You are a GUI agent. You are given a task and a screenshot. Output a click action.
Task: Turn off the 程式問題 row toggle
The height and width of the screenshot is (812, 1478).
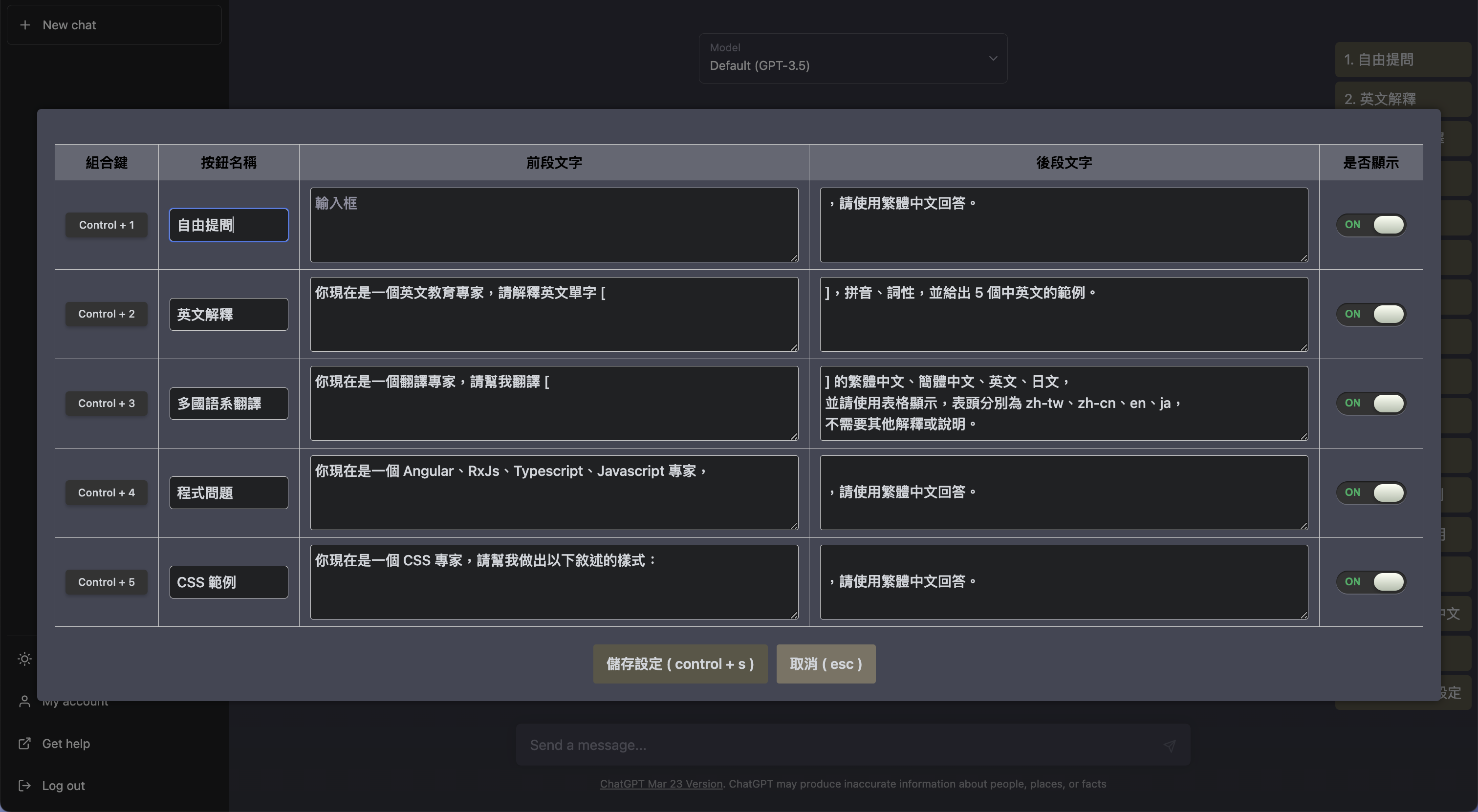click(x=1370, y=492)
